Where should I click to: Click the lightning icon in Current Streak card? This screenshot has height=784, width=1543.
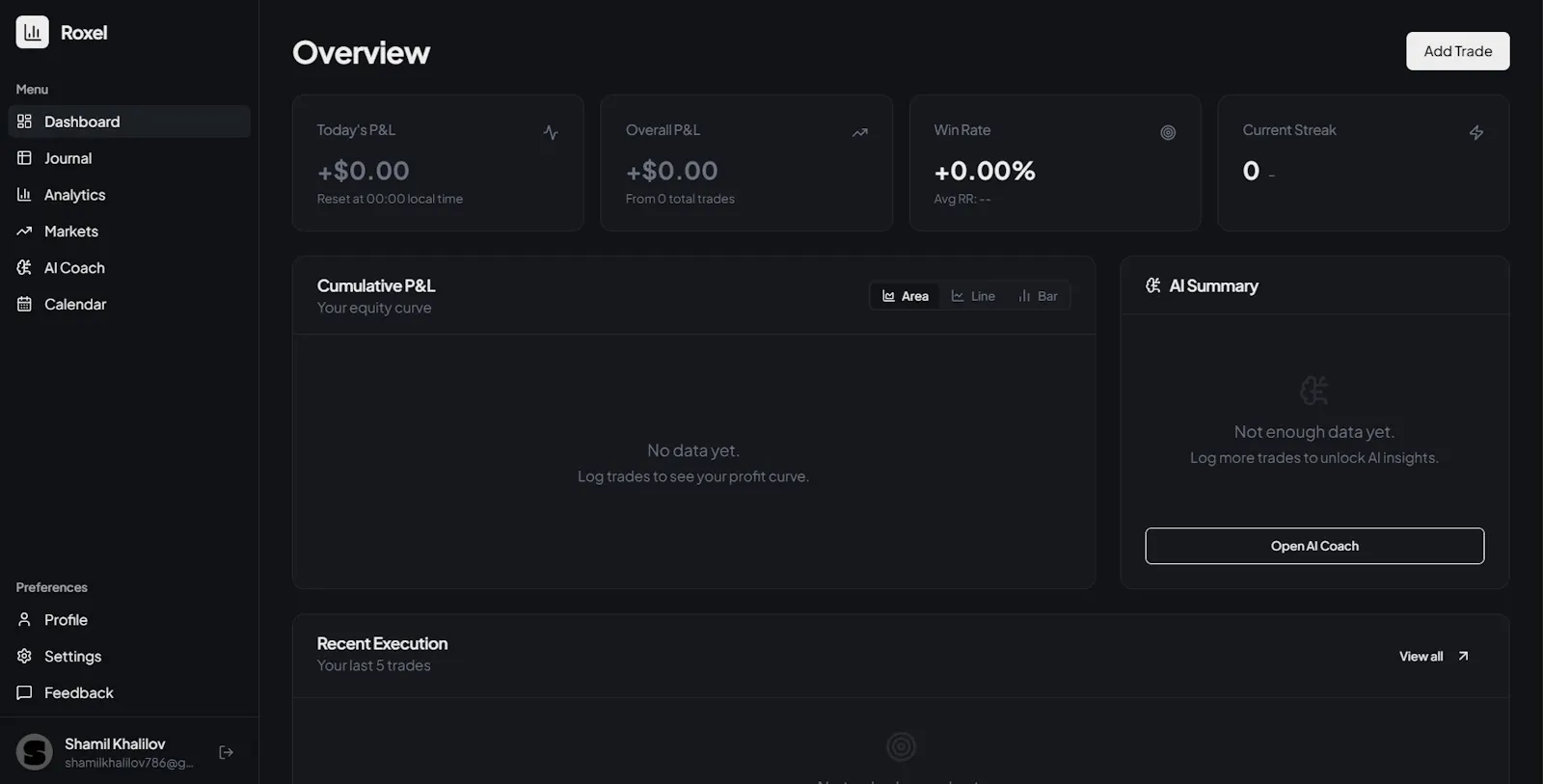coord(1476,132)
